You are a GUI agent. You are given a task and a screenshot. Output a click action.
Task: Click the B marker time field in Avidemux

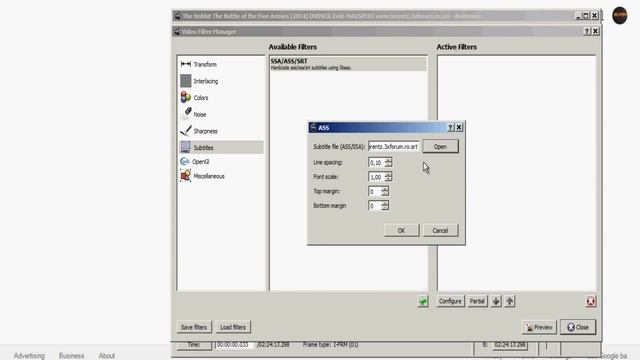[510, 345]
